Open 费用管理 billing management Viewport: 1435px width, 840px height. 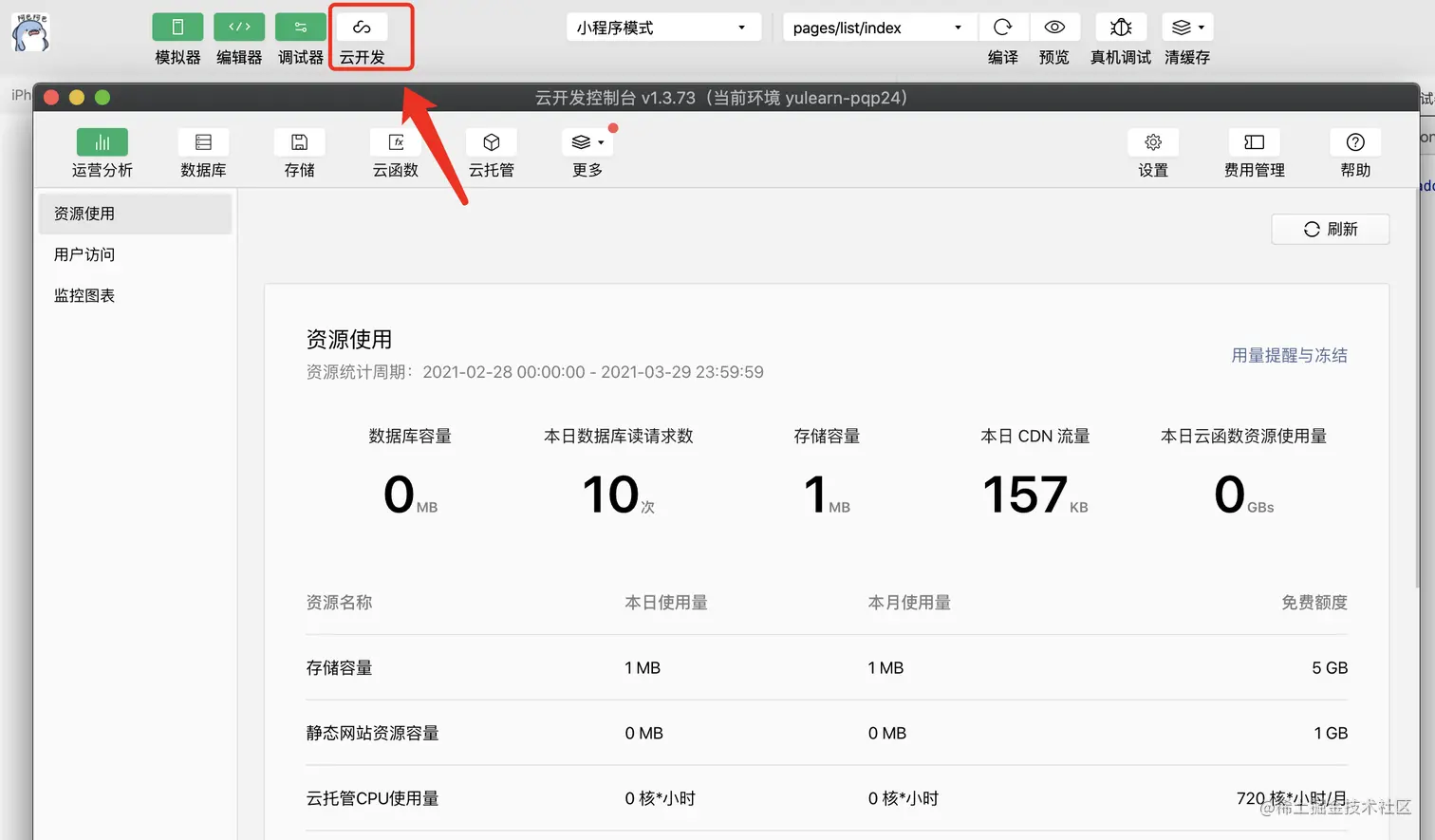1254,142
